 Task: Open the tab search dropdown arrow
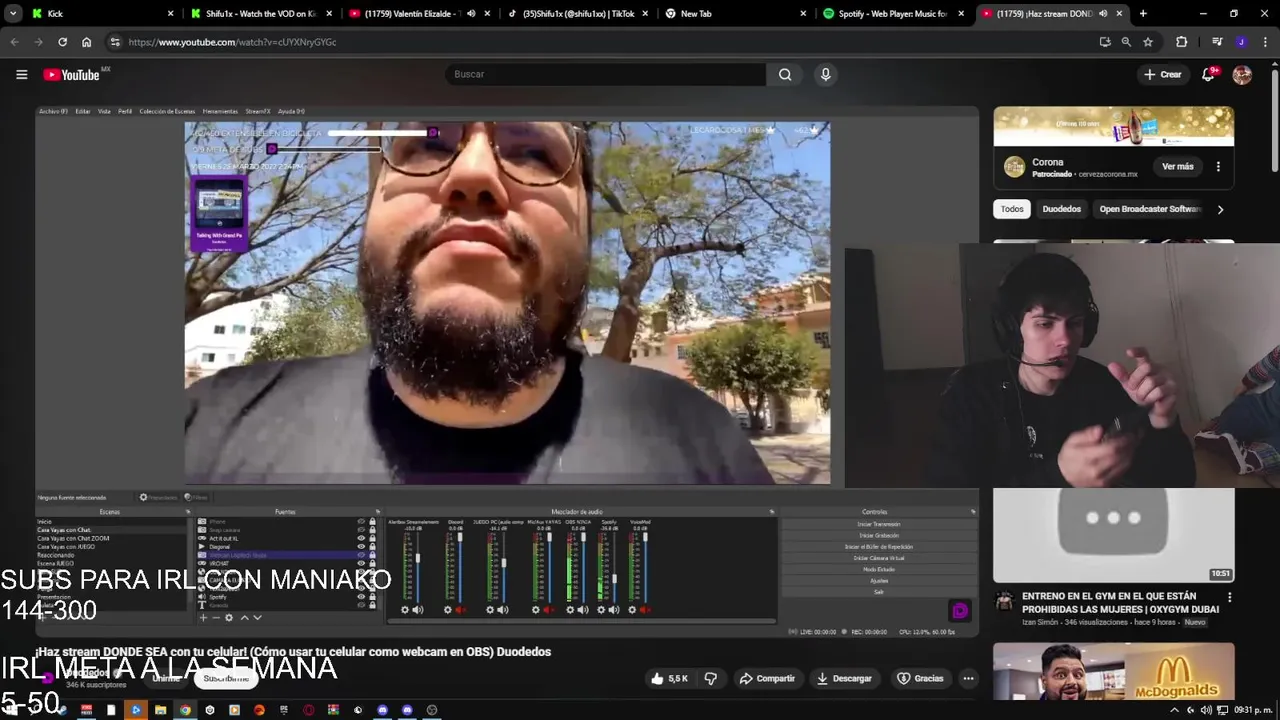tap(13, 14)
